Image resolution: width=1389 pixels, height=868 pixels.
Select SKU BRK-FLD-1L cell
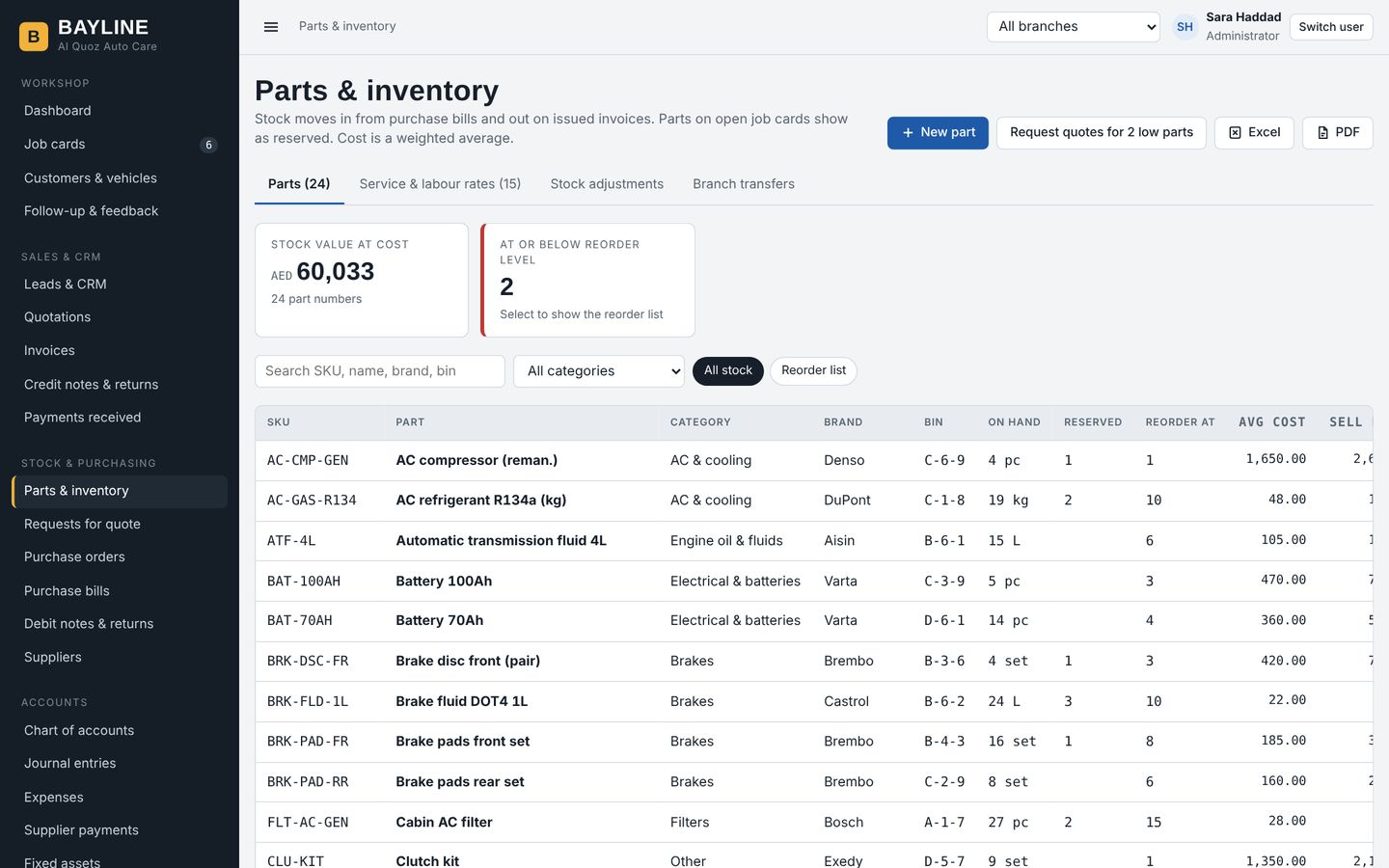308,701
